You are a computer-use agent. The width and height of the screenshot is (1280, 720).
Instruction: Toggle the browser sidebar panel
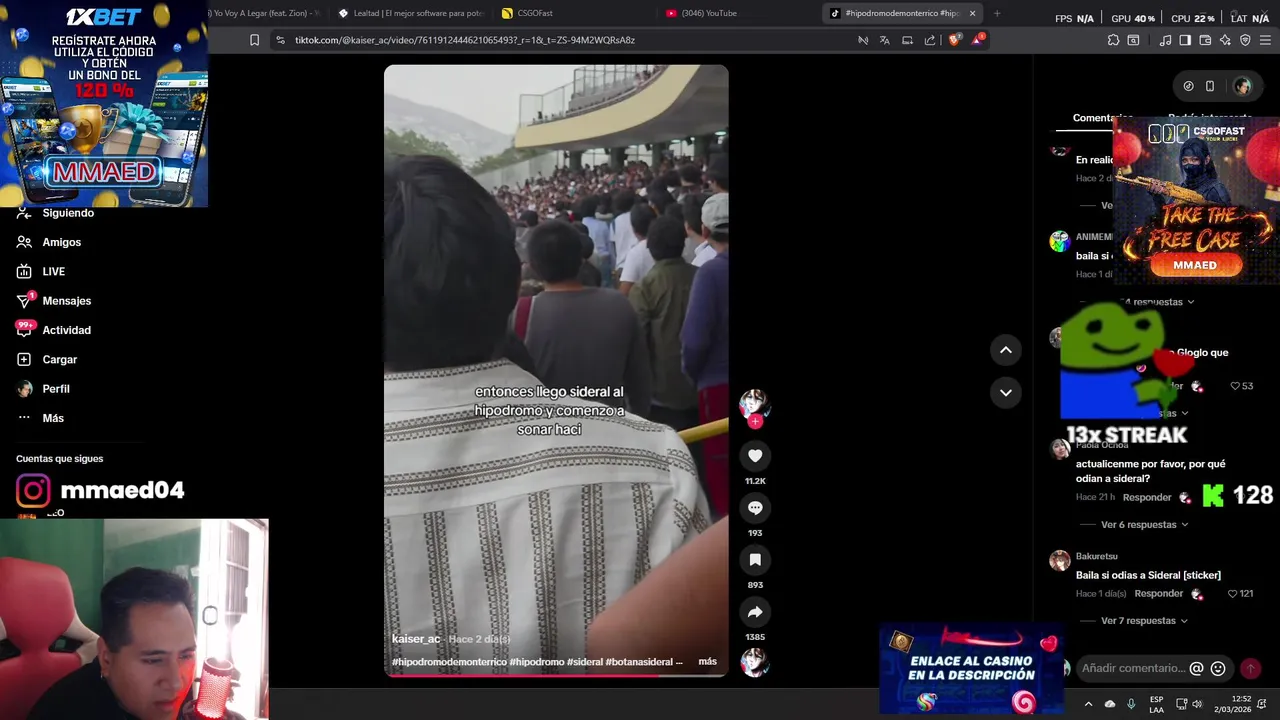click(1185, 40)
